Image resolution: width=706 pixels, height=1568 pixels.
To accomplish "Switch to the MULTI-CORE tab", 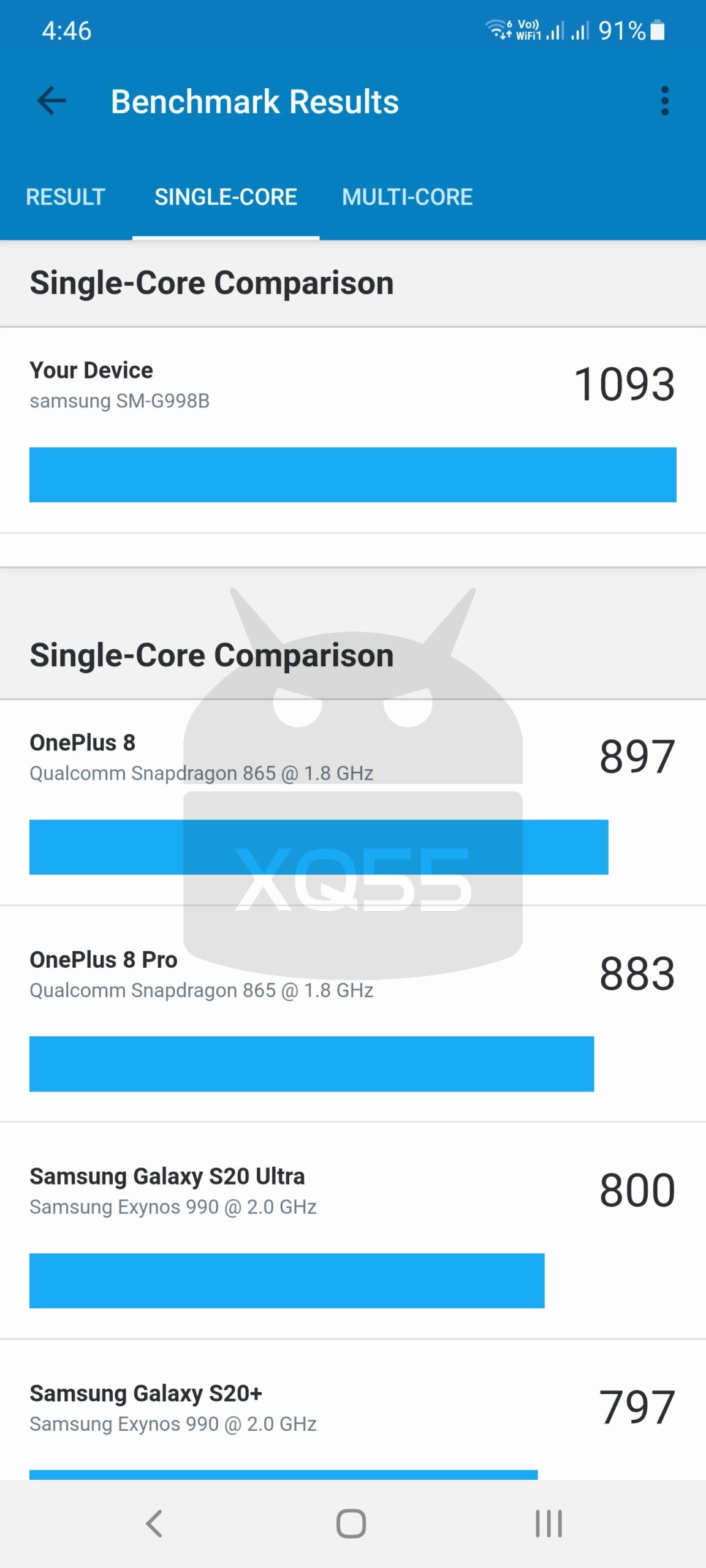I will [407, 197].
